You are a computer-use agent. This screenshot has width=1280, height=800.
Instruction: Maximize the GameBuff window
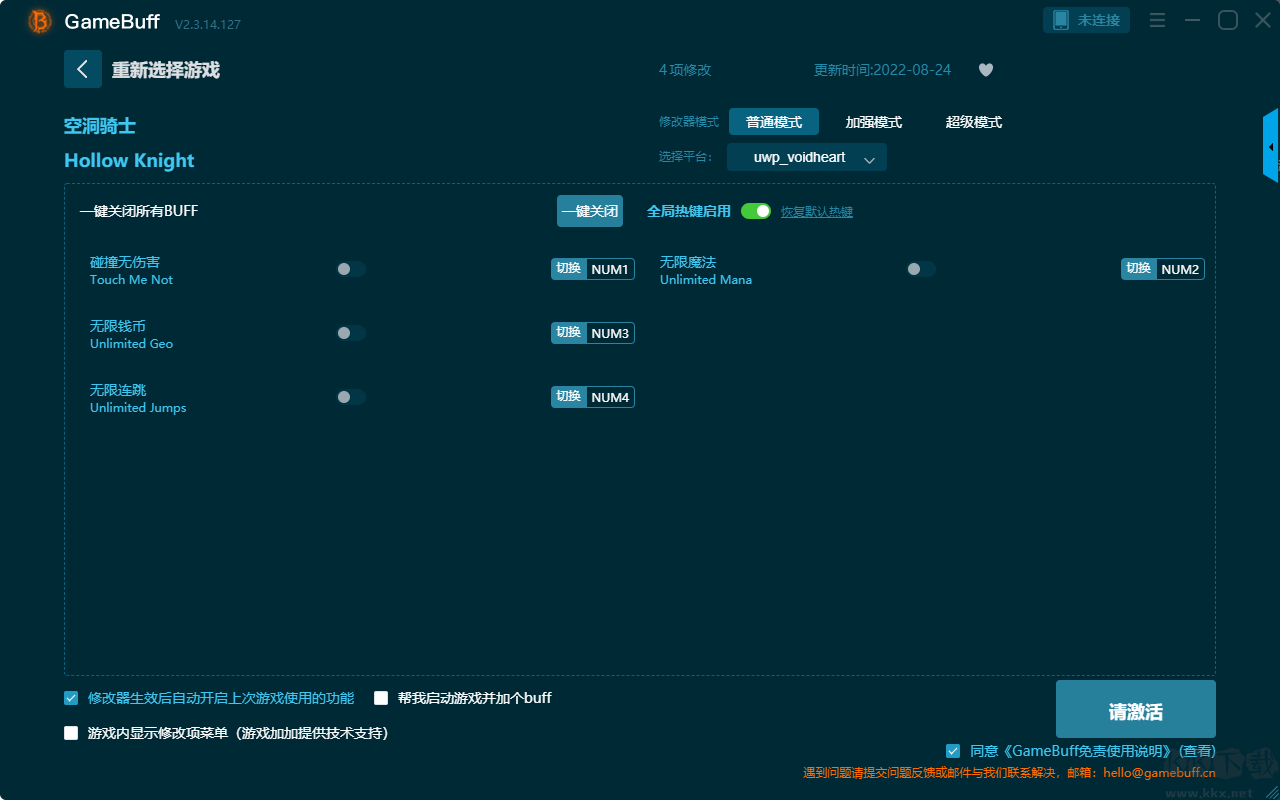coord(1227,21)
